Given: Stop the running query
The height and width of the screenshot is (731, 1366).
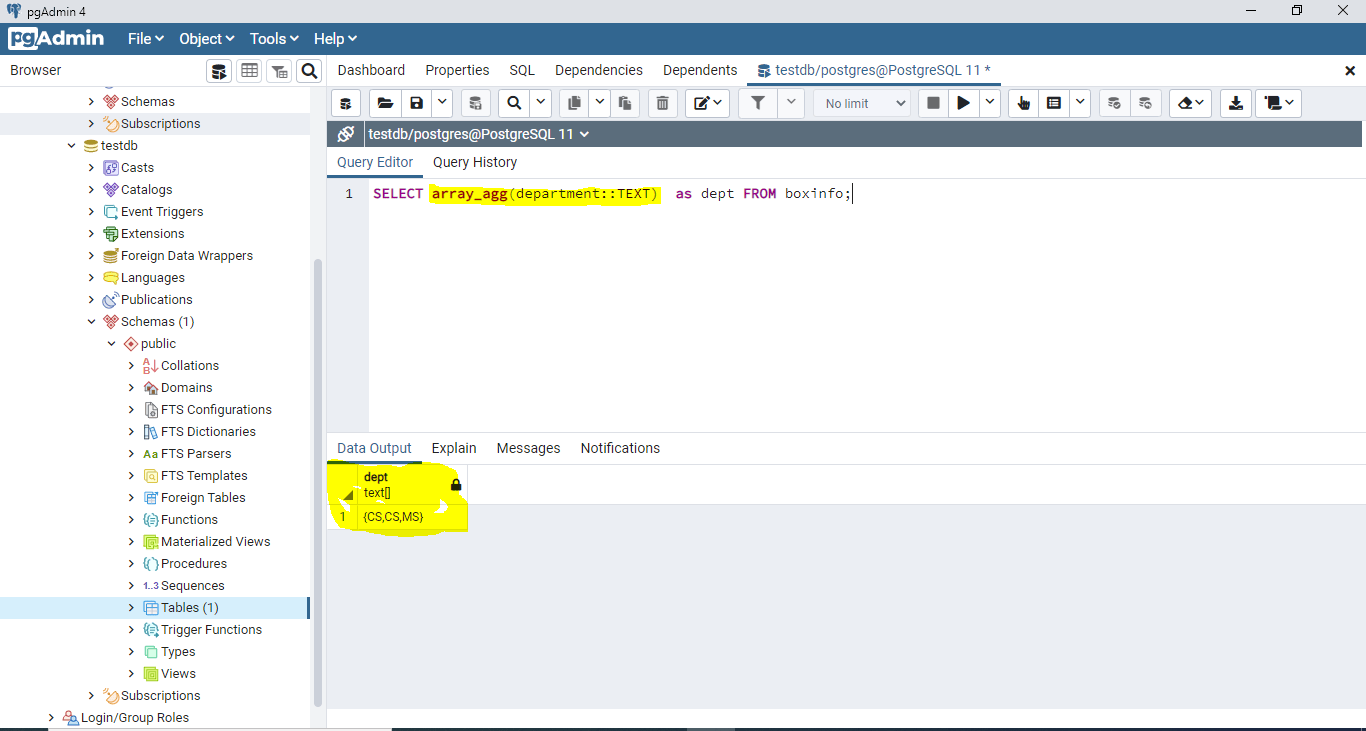Looking at the screenshot, I should coord(934,103).
